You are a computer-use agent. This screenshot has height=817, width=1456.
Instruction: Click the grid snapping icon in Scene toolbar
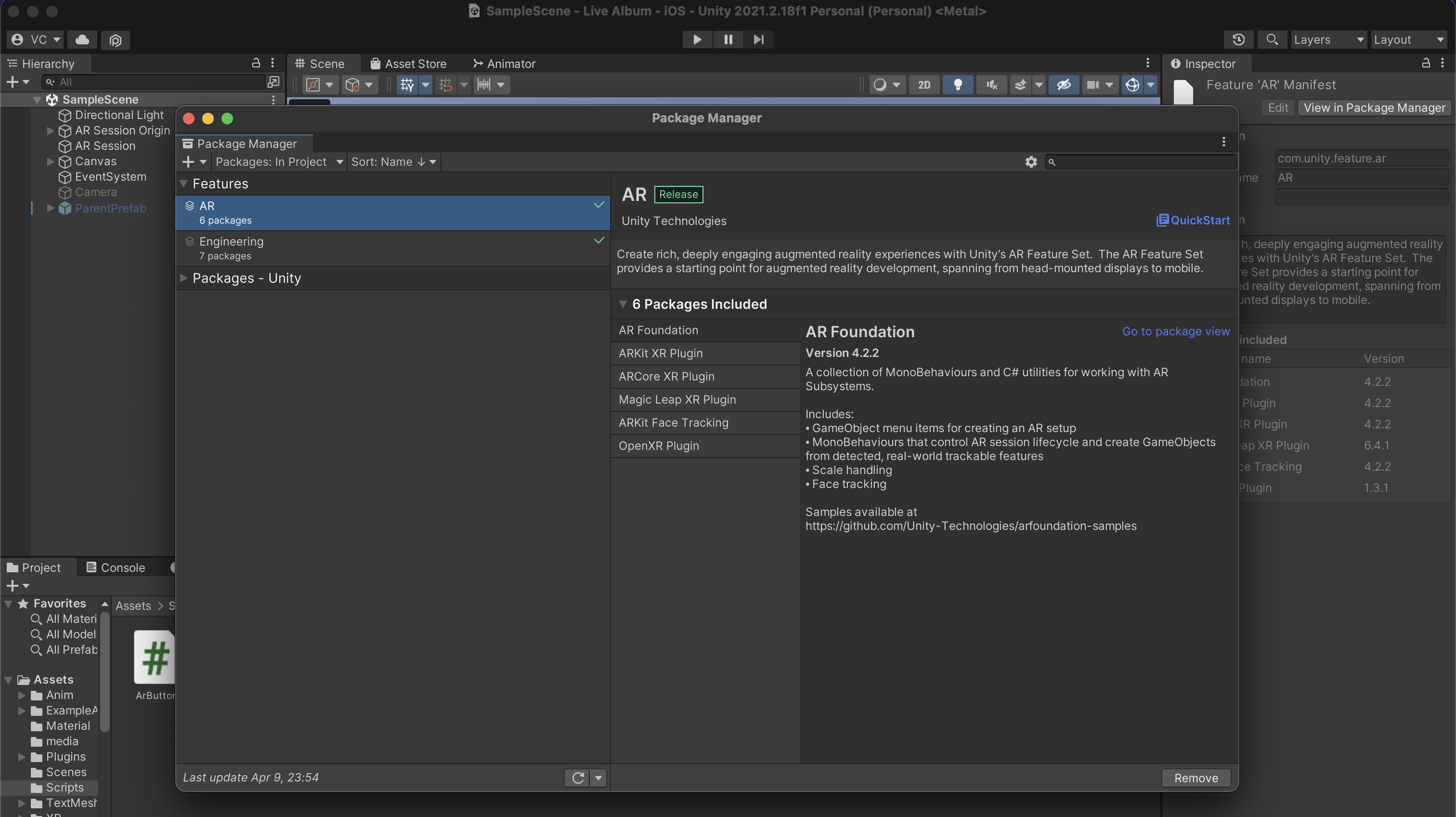coord(445,85)
